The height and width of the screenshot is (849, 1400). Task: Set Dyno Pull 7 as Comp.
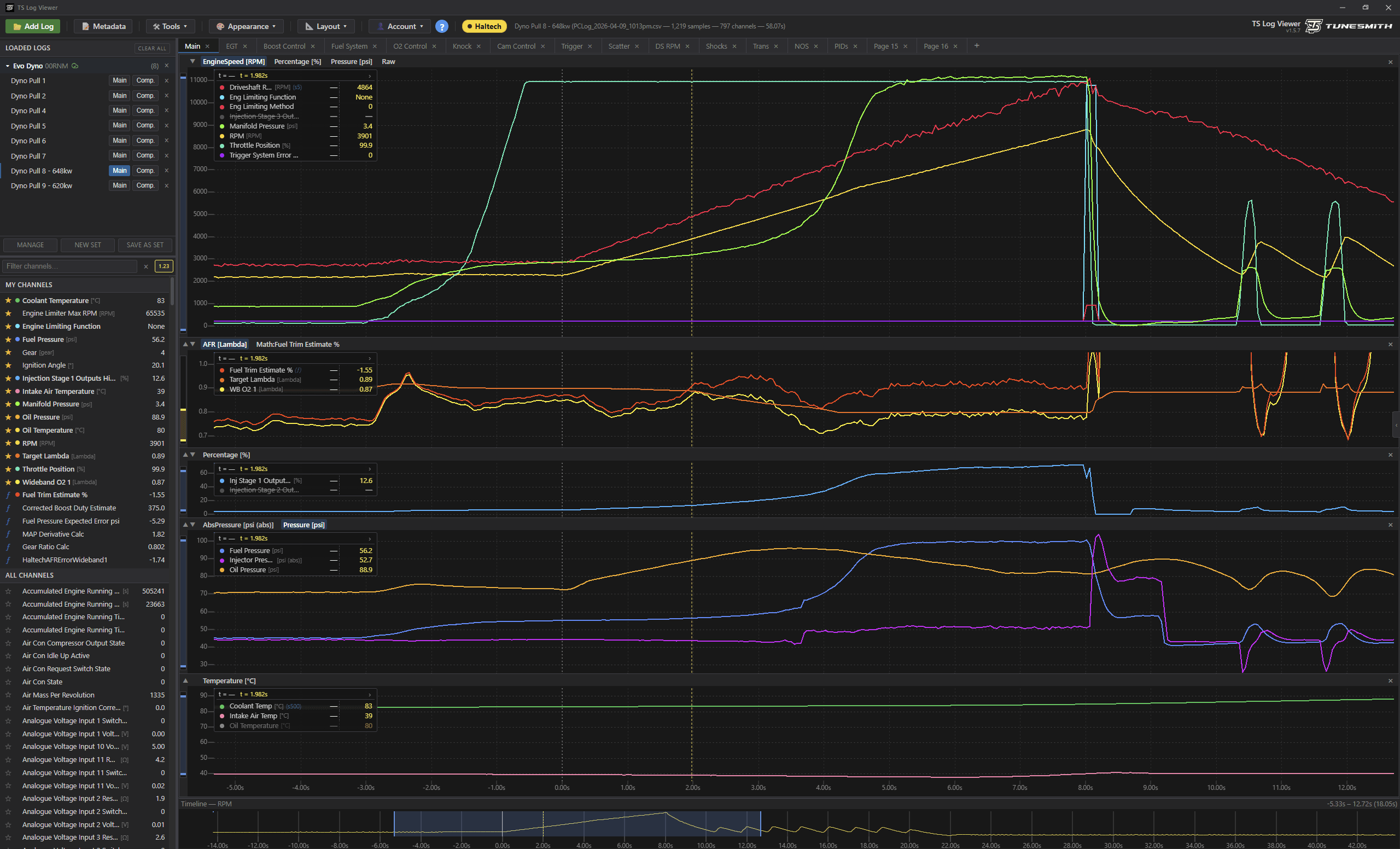145,155
